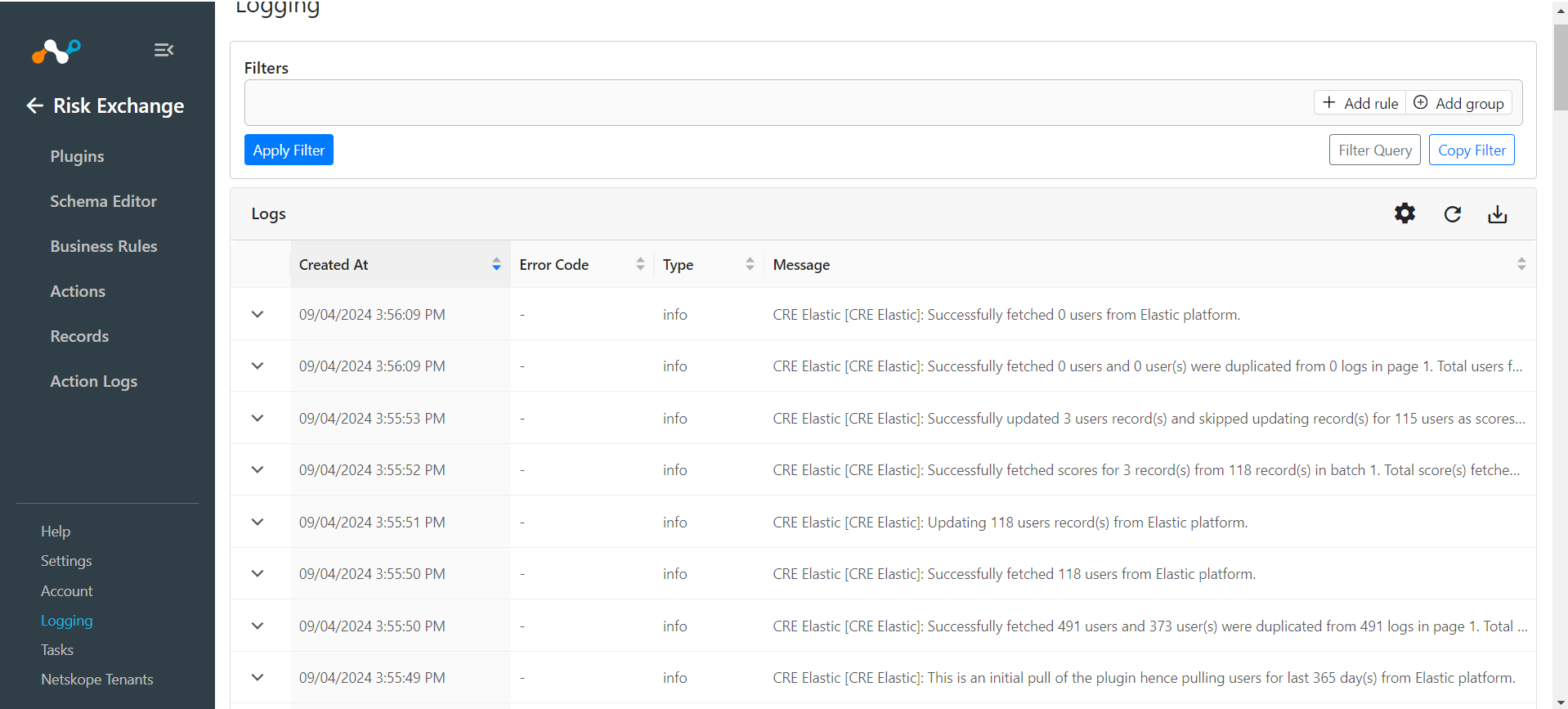The height and width of the screenshot is (709, 1568).
Task: Click the timestamp 09/04/2024 3:55:49 PM
Action: (372, 677)
